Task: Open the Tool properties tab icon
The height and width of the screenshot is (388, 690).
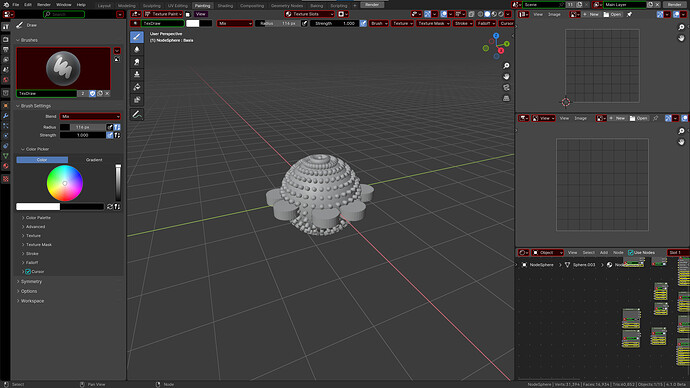Action: (x=6, y=27)
